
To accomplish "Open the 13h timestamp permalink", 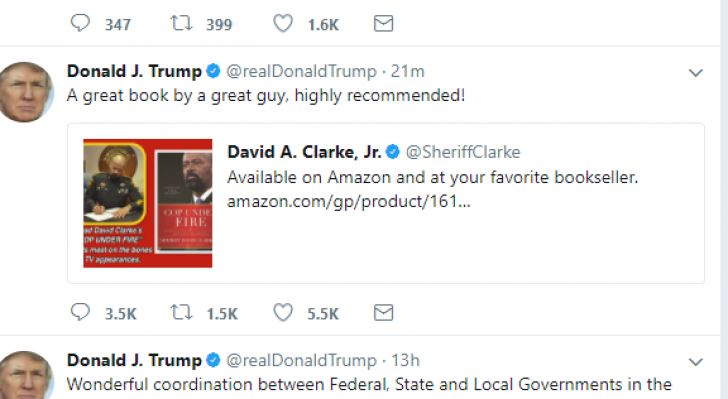I will [405, 360].
